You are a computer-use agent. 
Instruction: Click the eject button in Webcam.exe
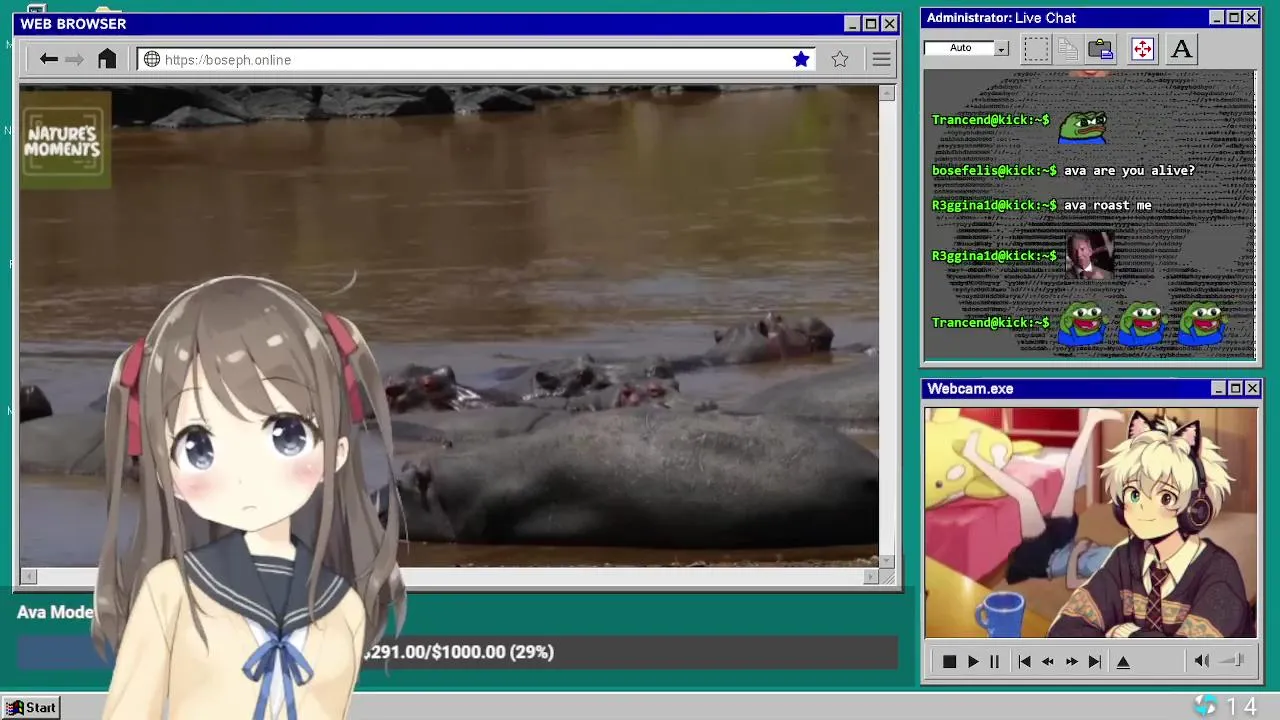click(1123, 661)
